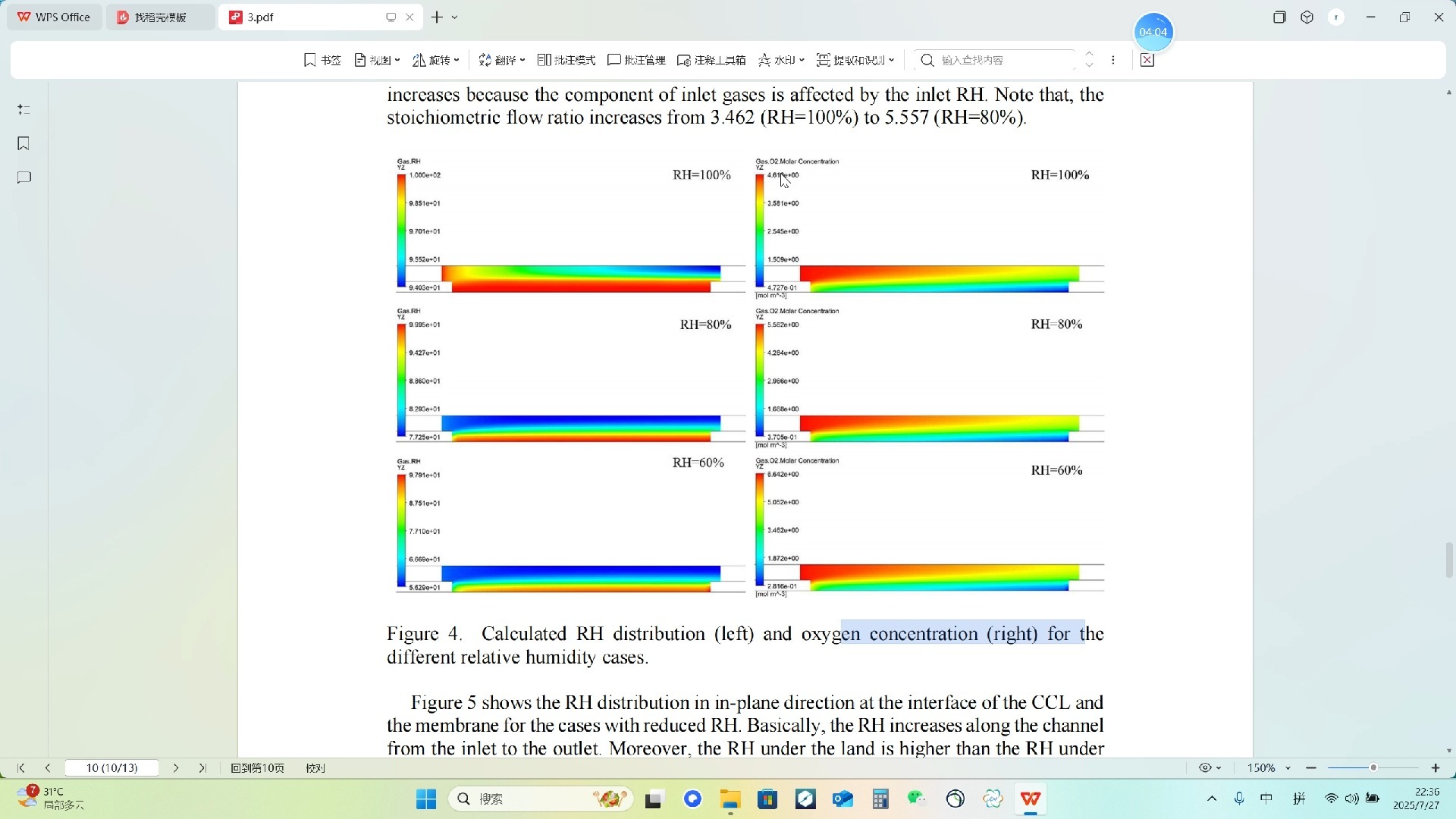This screenshot has width=1456, height=819.
Task: Open the toolbar more options (three dots)
Action: tap(1113, 60)
